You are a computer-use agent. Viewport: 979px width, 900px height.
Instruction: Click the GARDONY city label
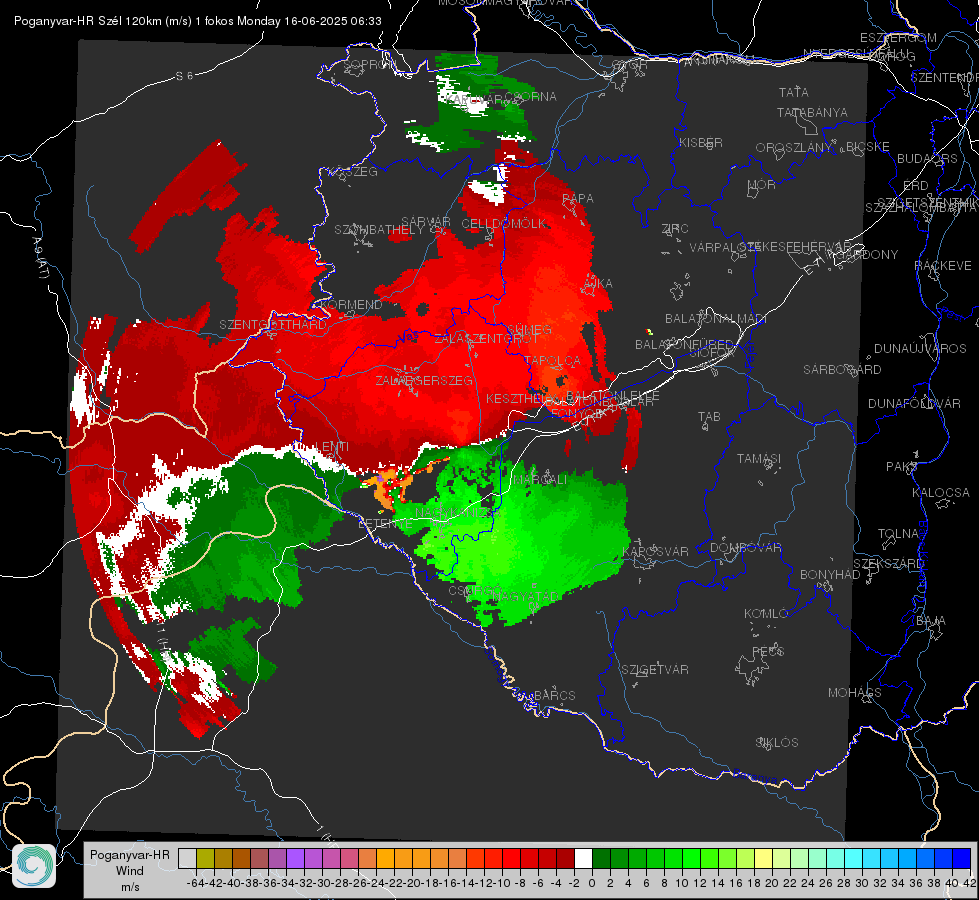click(867, 254)
